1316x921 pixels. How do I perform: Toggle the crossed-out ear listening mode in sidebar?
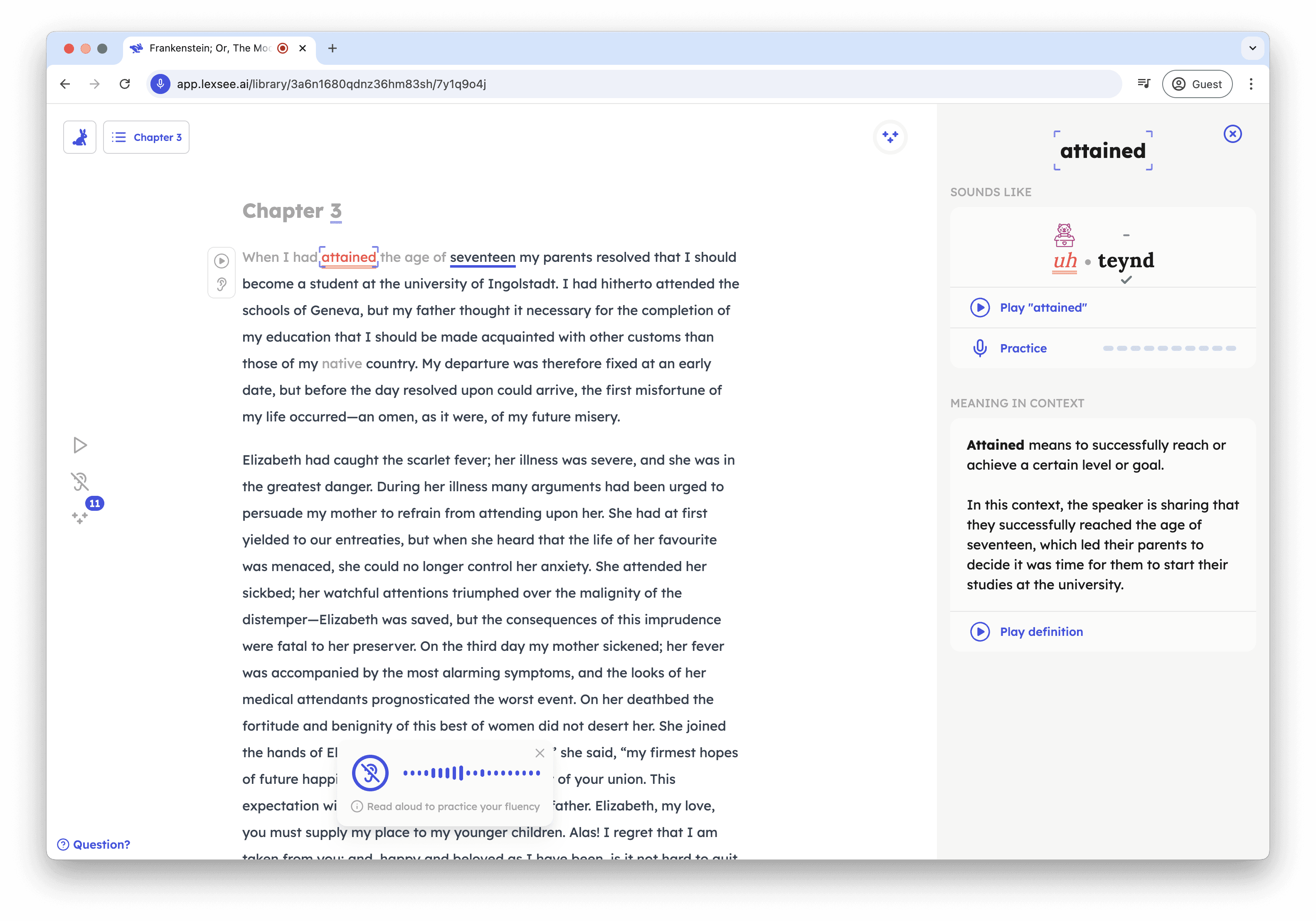pos(80,481)
